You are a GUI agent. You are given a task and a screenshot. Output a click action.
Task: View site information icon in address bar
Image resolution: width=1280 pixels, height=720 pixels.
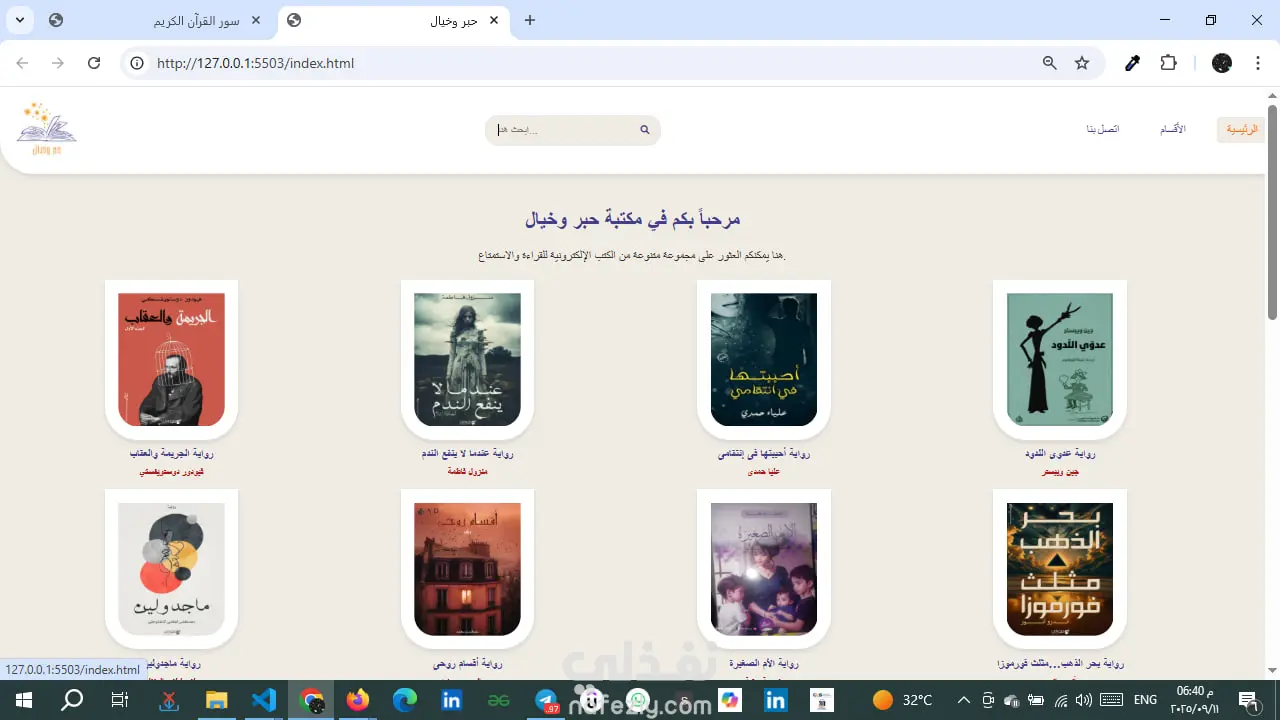137,63
